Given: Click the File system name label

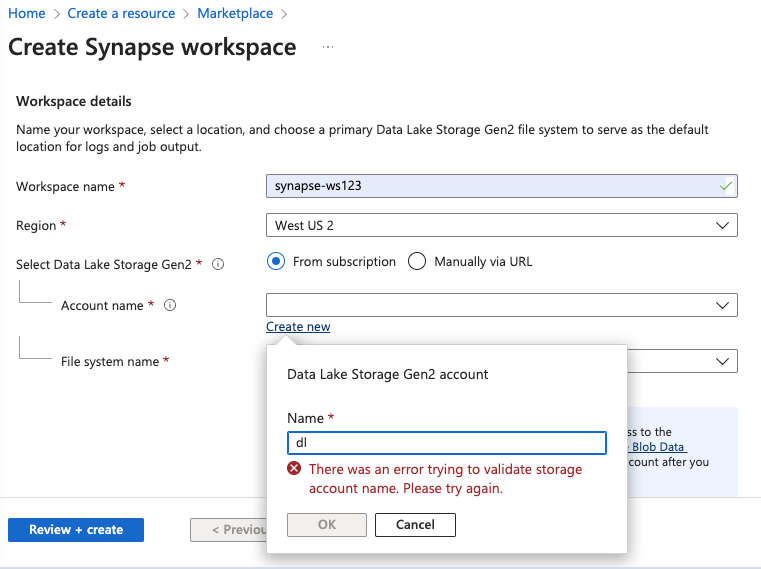Looking at the screenshot, I should (110, 361).
